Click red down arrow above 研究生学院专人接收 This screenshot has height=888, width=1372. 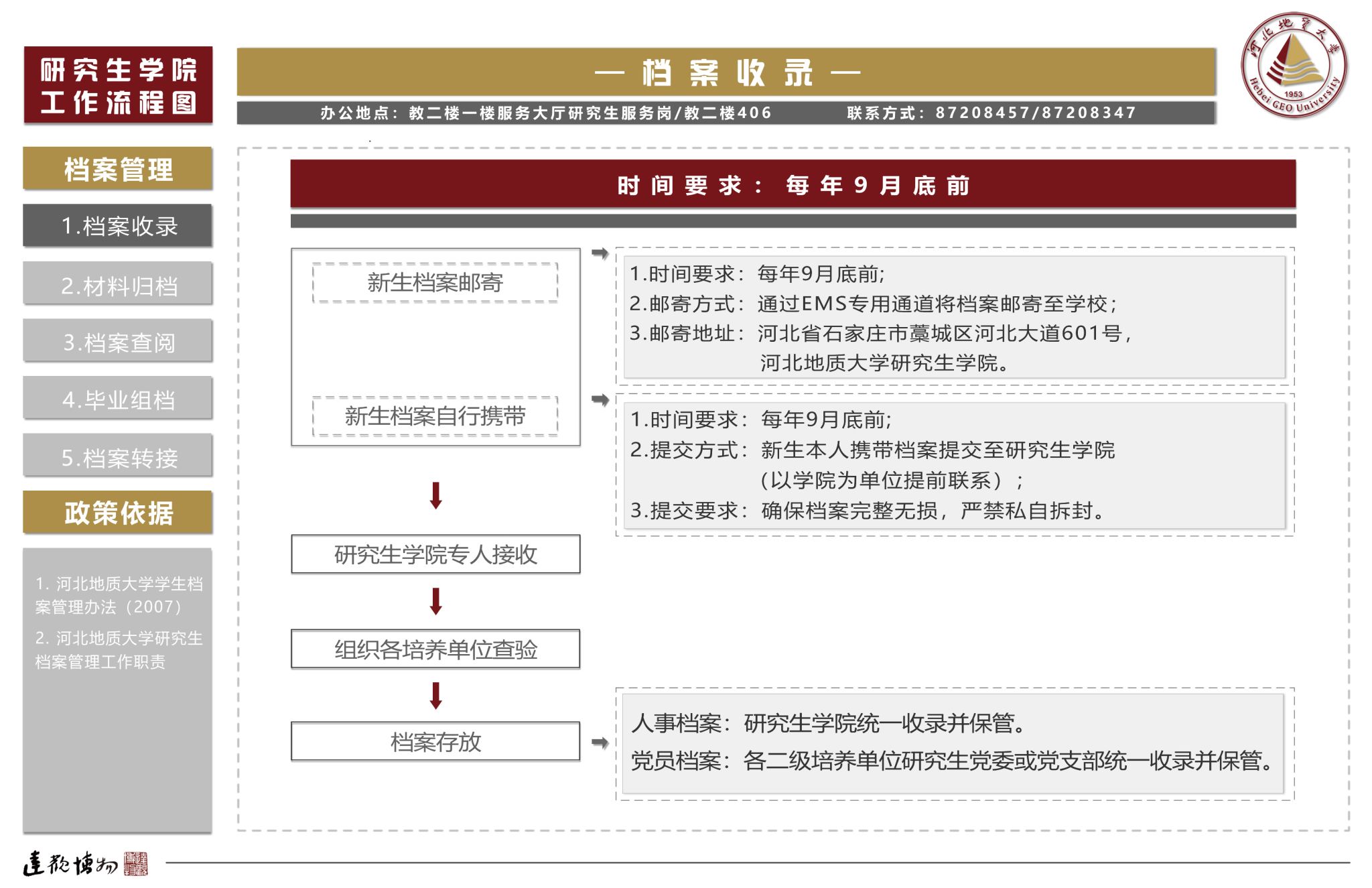[435, 495]
